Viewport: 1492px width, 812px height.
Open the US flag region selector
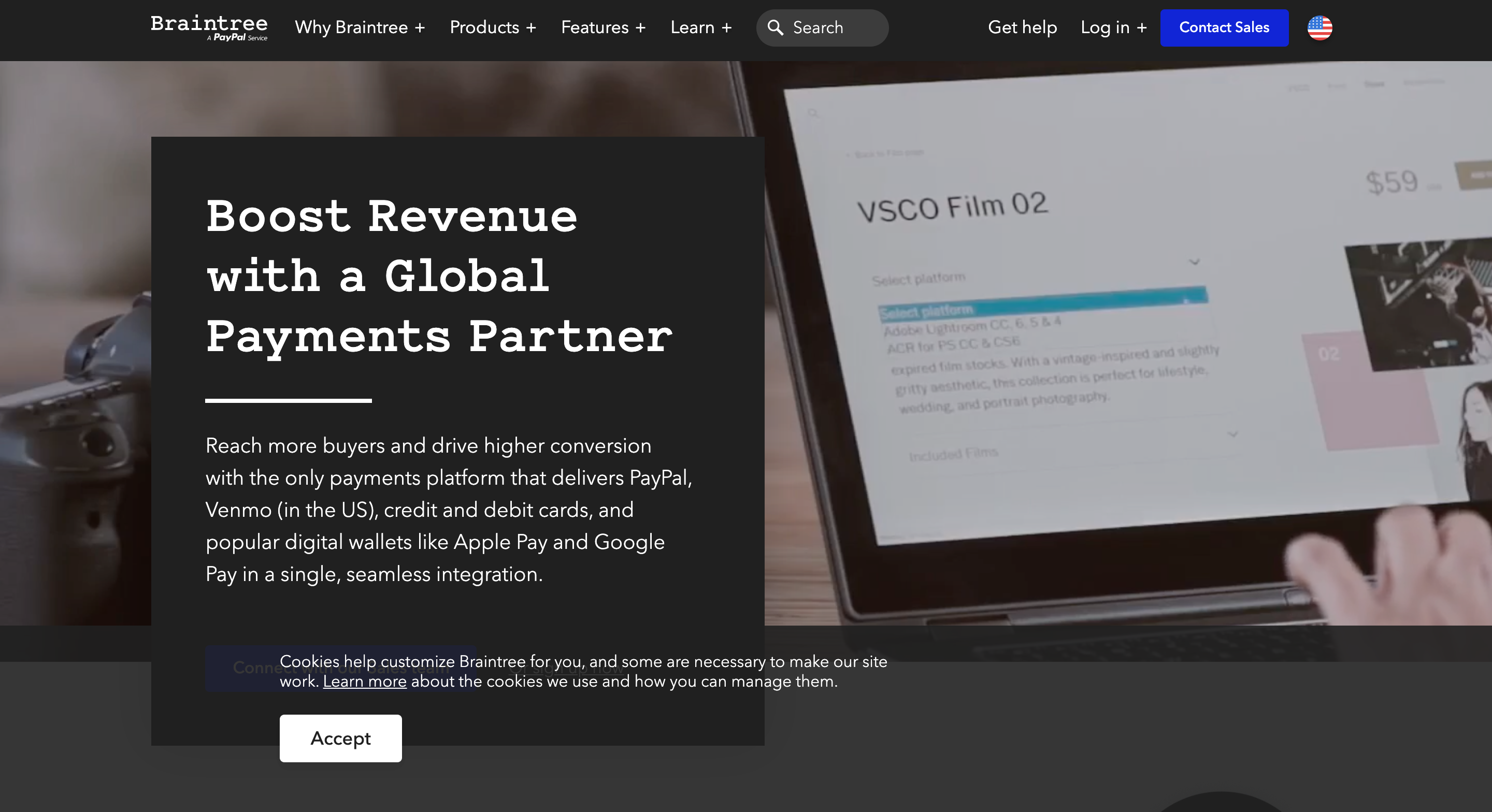(x=1319, y=27)
